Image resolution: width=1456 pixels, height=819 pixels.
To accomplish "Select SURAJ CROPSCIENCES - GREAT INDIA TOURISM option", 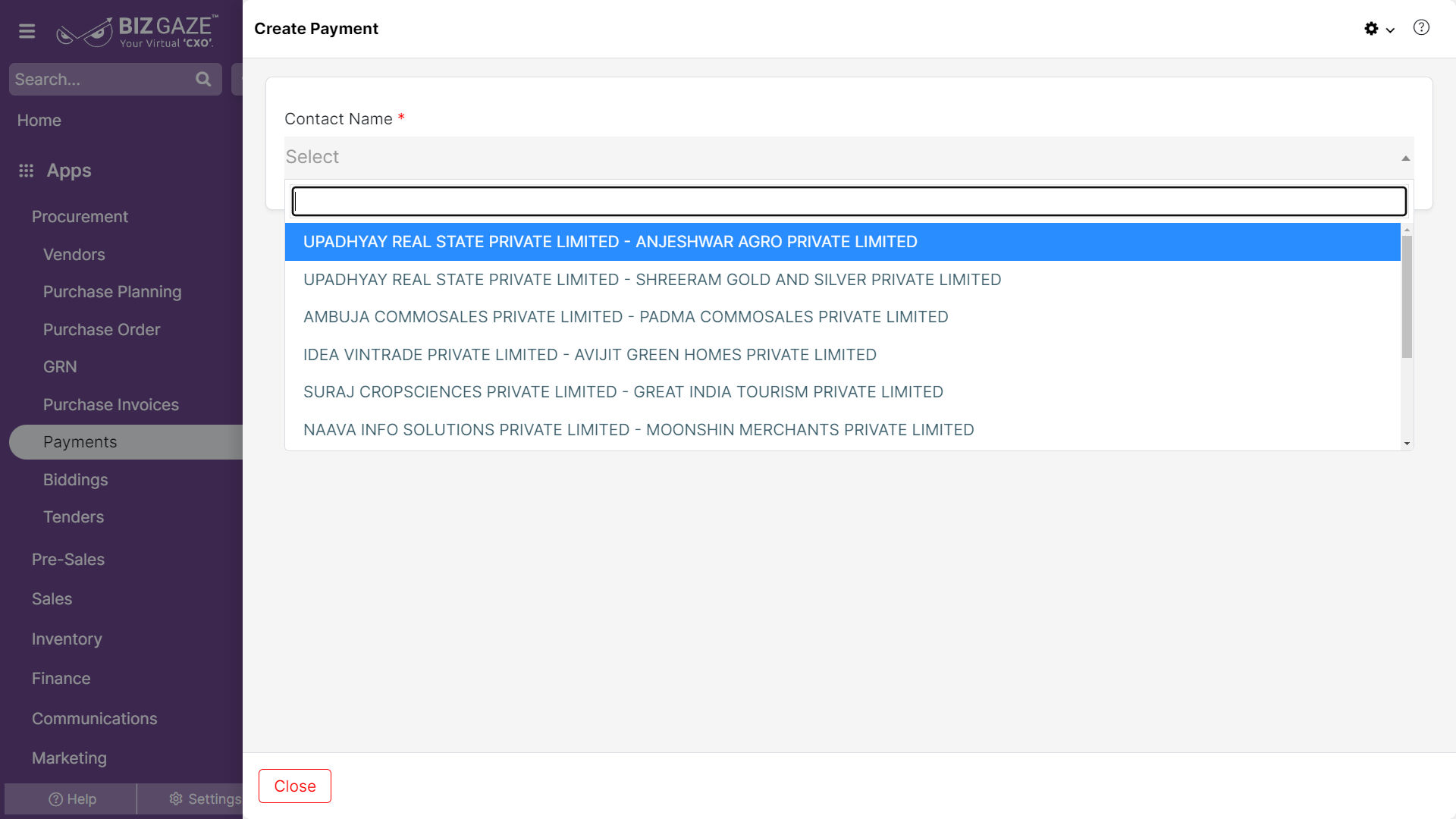I will click(x=843, y=392).
